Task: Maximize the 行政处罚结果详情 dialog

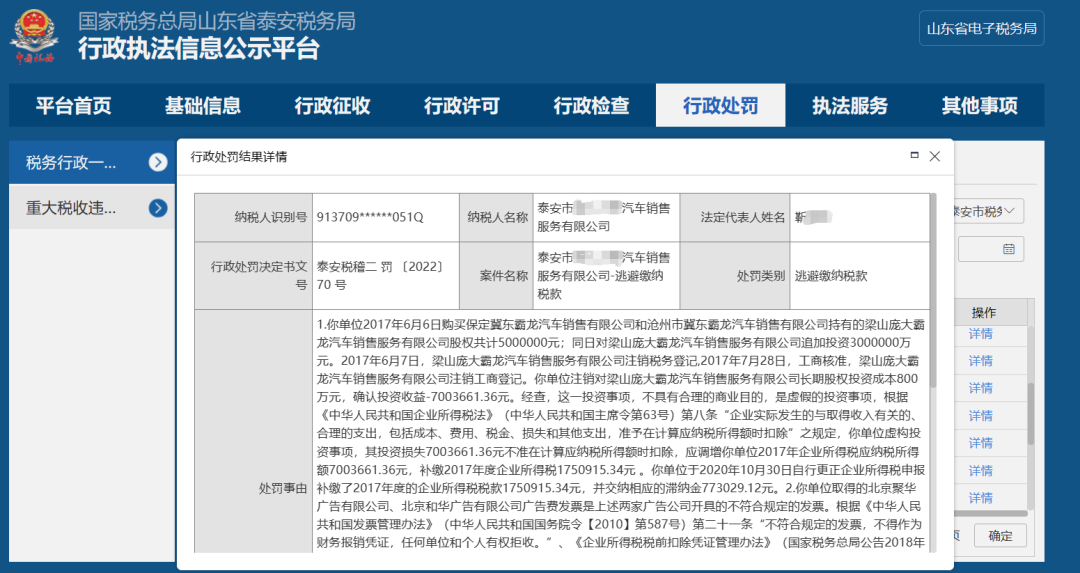Action: click(x=915, y=156)
